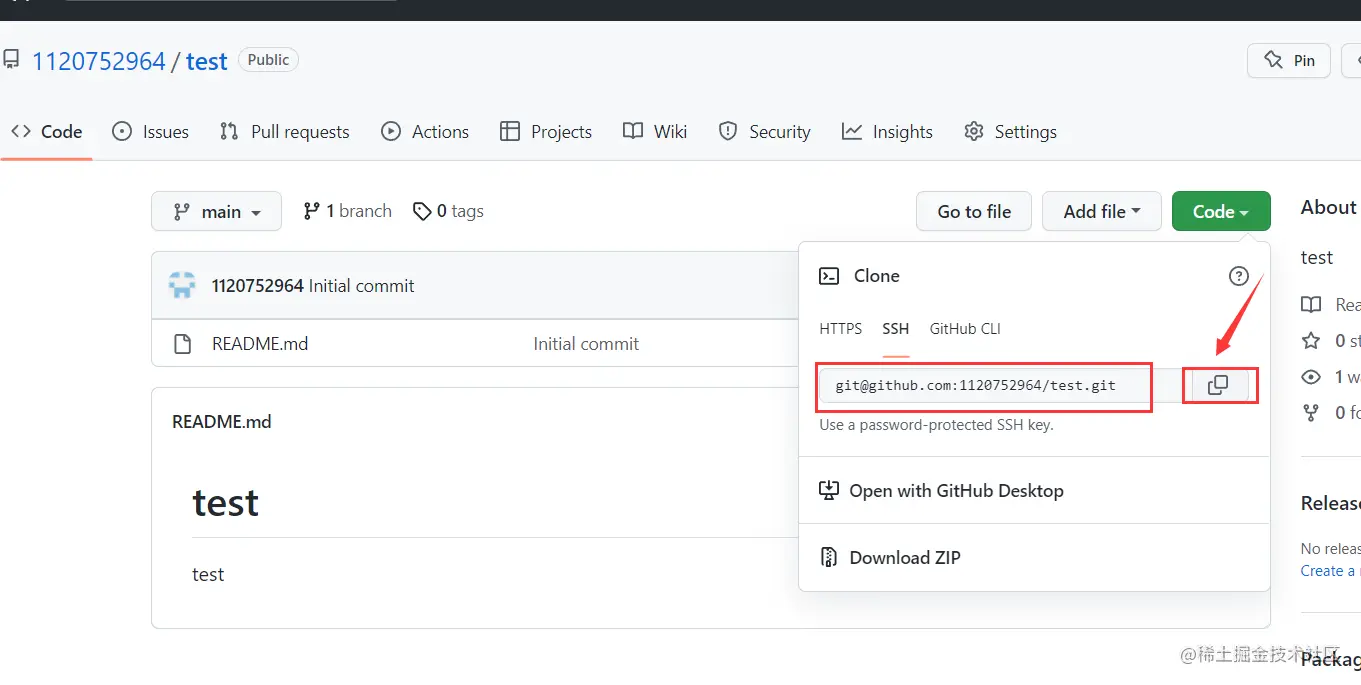Screen dimensions: 1361x685
Task: Open the Security tab
Action: click(x=765, y=131)
